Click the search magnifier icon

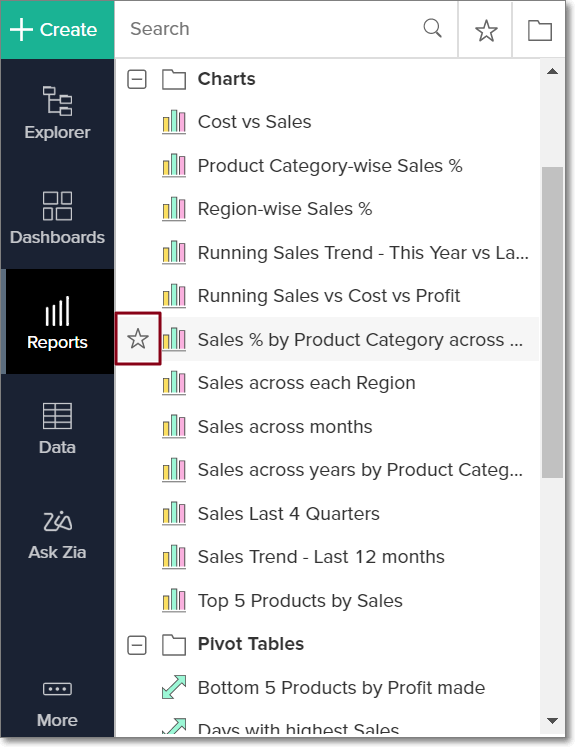(433, 28)
